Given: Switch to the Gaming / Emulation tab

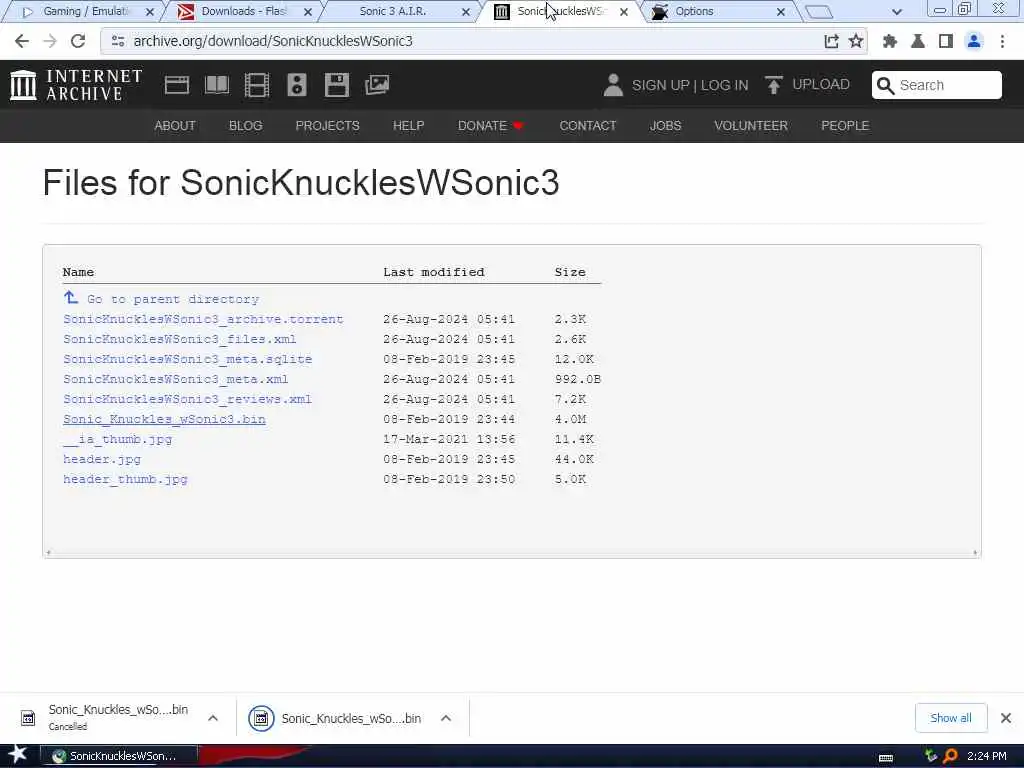Looking at the screenshot, I should point(85,11).
